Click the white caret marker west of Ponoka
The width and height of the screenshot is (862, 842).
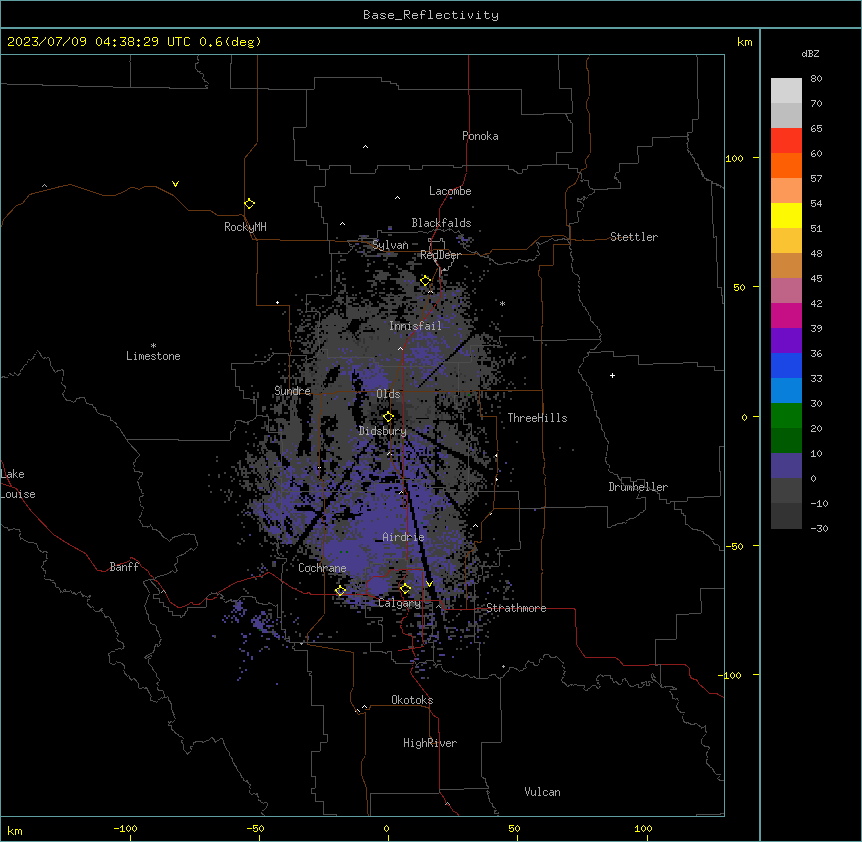(366, 147)
